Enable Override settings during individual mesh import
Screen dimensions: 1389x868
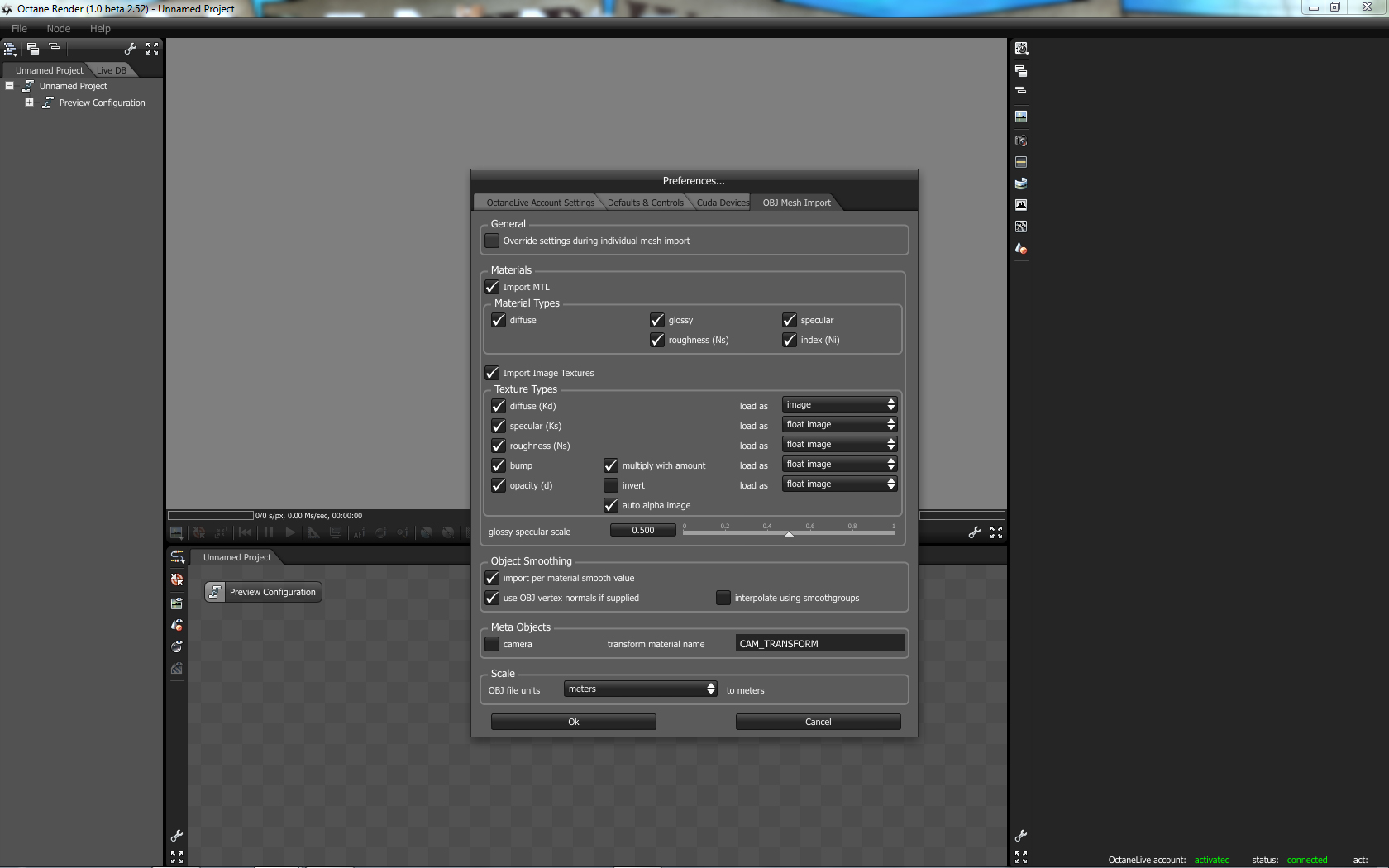tap(492, 241)
